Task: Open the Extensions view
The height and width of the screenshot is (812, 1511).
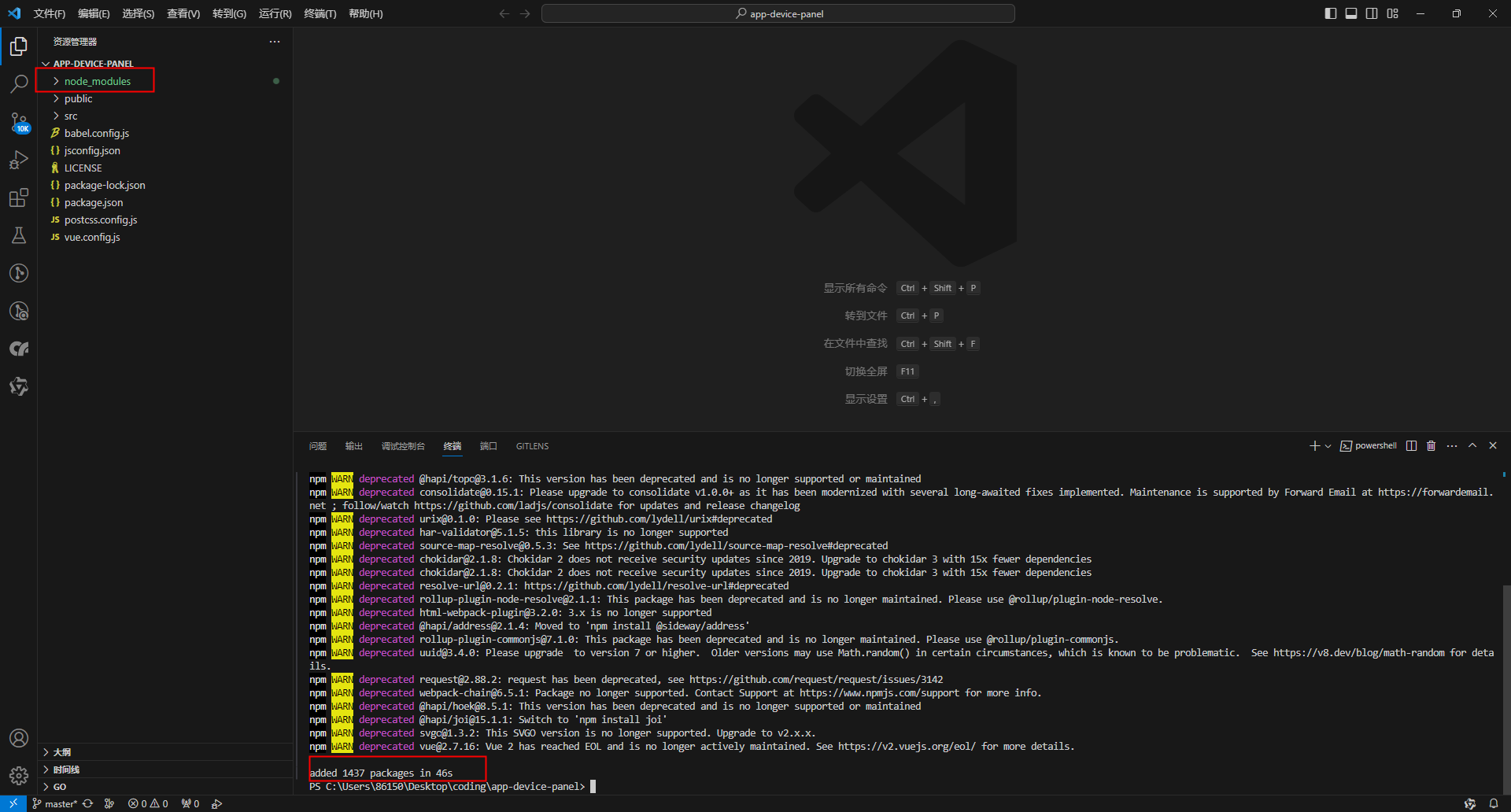Action: tap(19, 197)
